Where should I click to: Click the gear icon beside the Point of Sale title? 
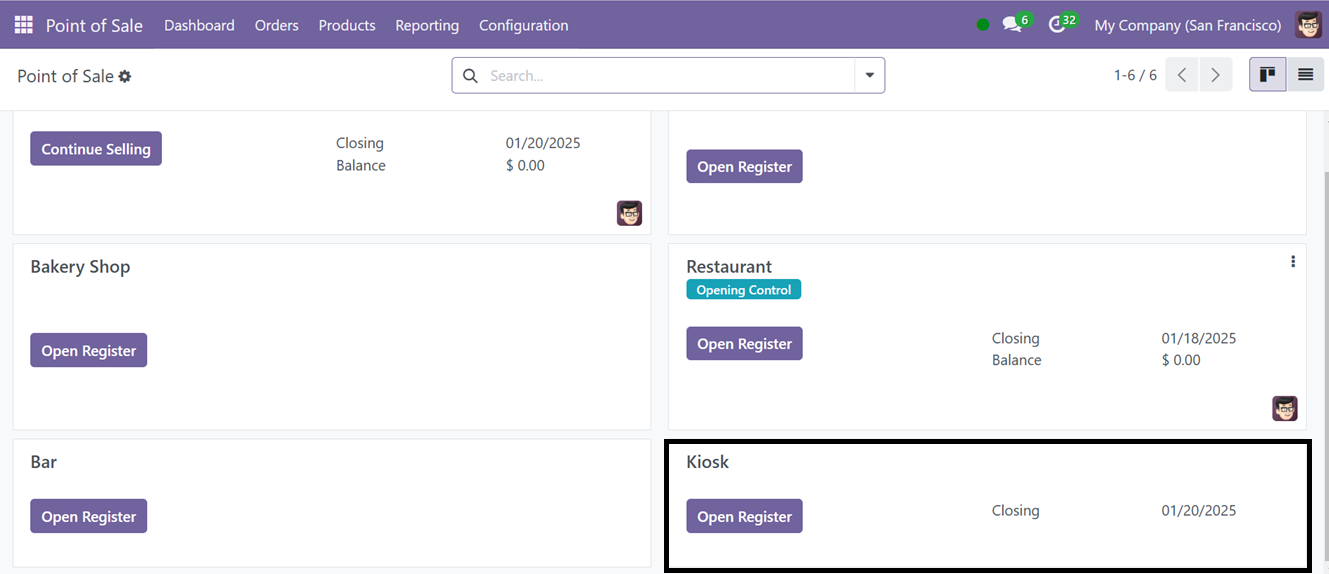[x=125, y=76]
